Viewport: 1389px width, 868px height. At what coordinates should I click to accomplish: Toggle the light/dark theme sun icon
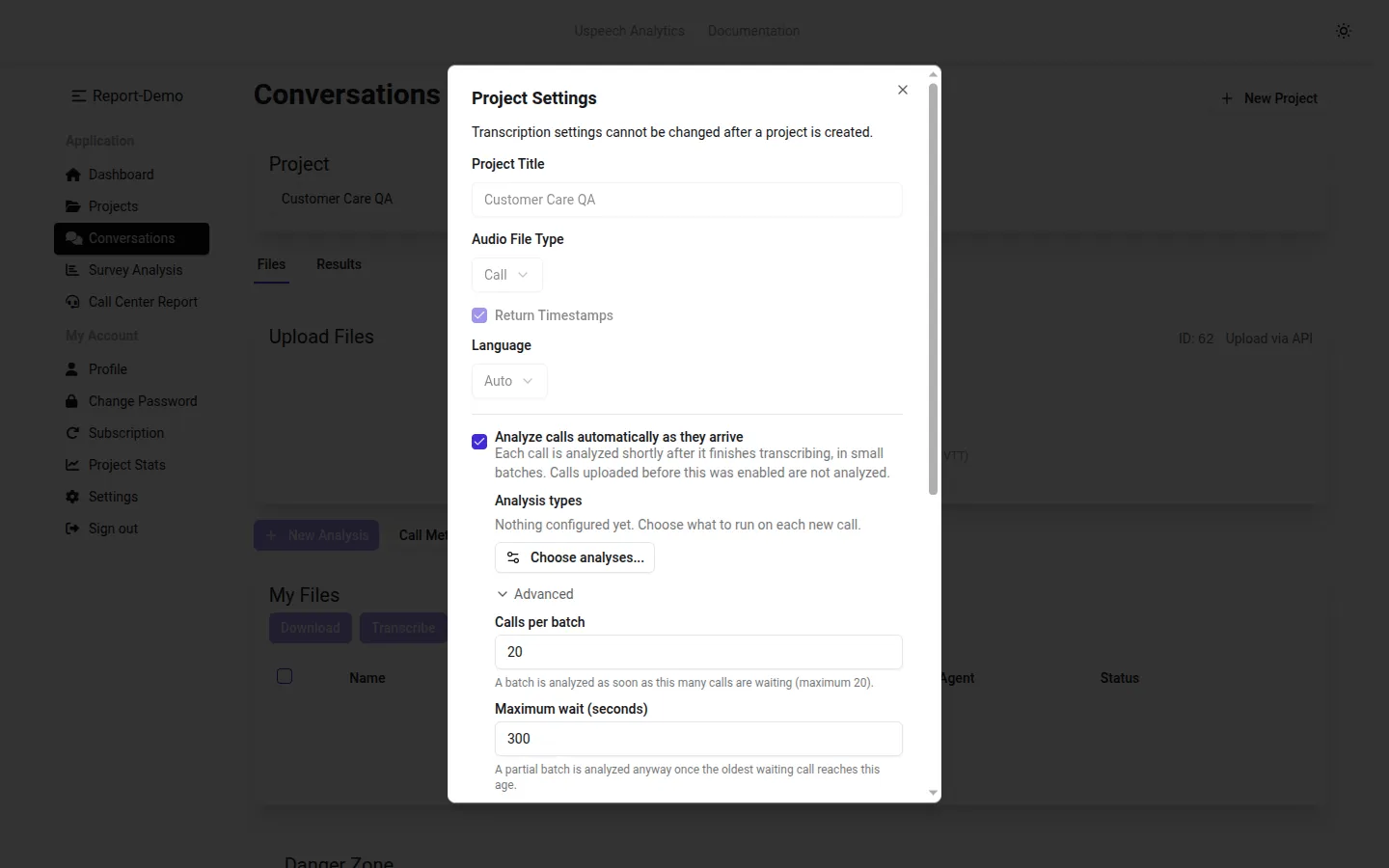click(1344, 31)
